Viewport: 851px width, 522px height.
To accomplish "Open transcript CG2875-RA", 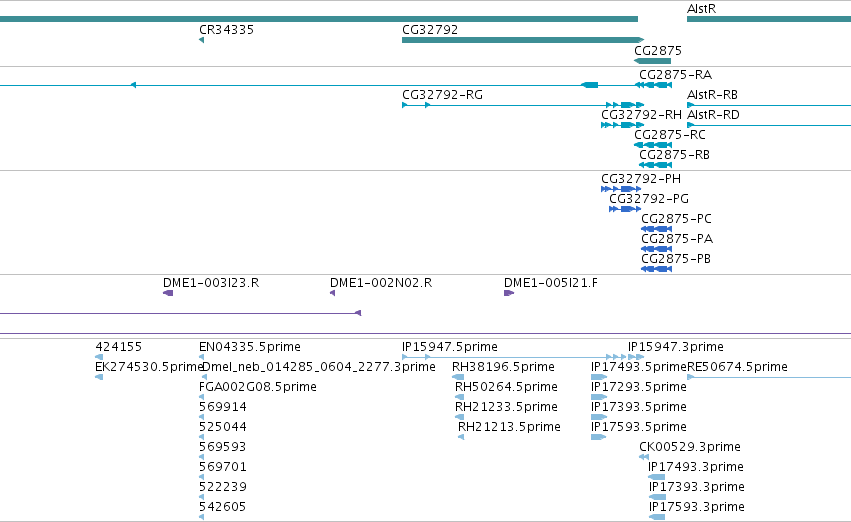I will pyautogui.click(x=675, y=75).
